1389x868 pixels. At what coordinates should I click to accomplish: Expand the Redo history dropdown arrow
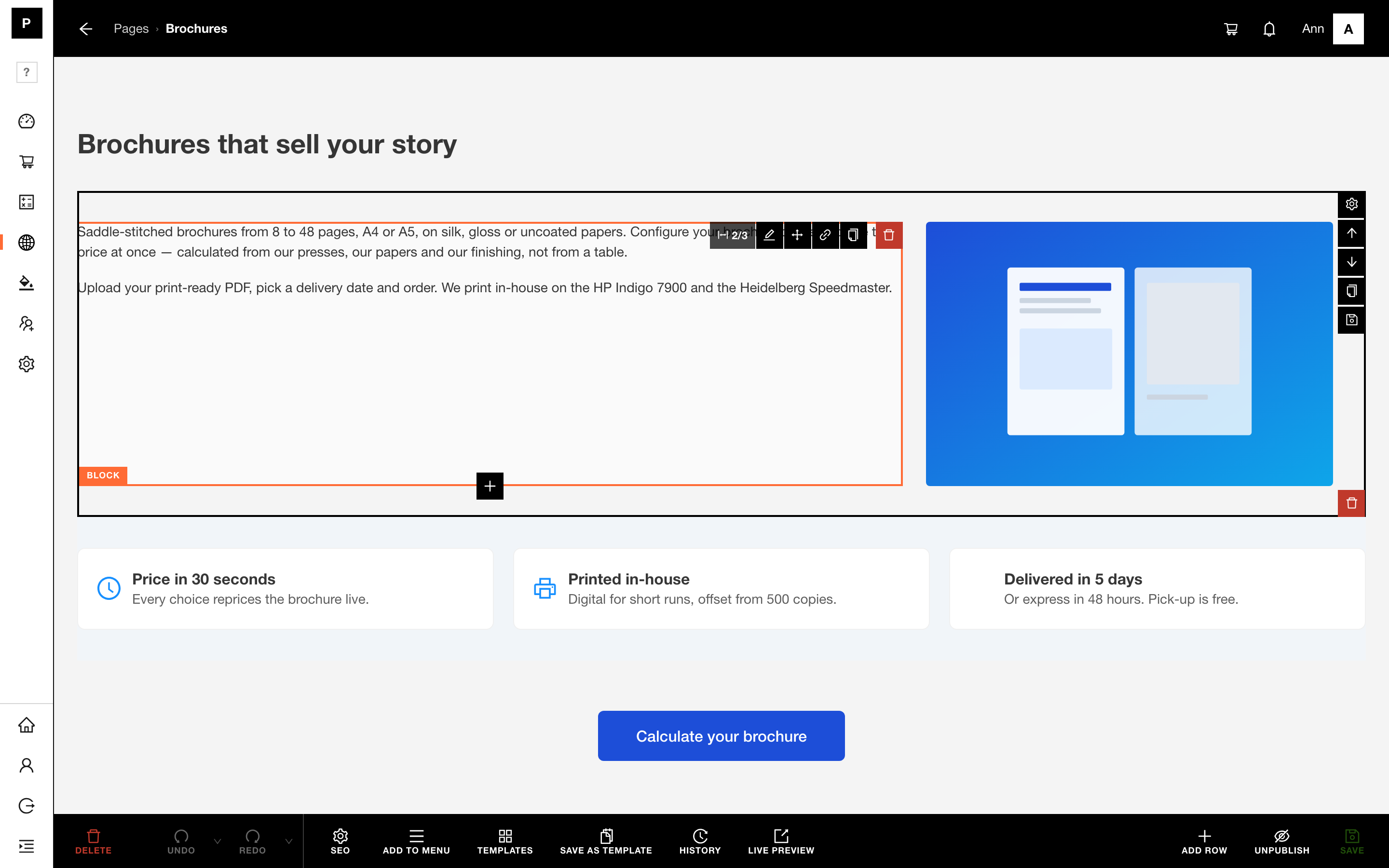289,841
